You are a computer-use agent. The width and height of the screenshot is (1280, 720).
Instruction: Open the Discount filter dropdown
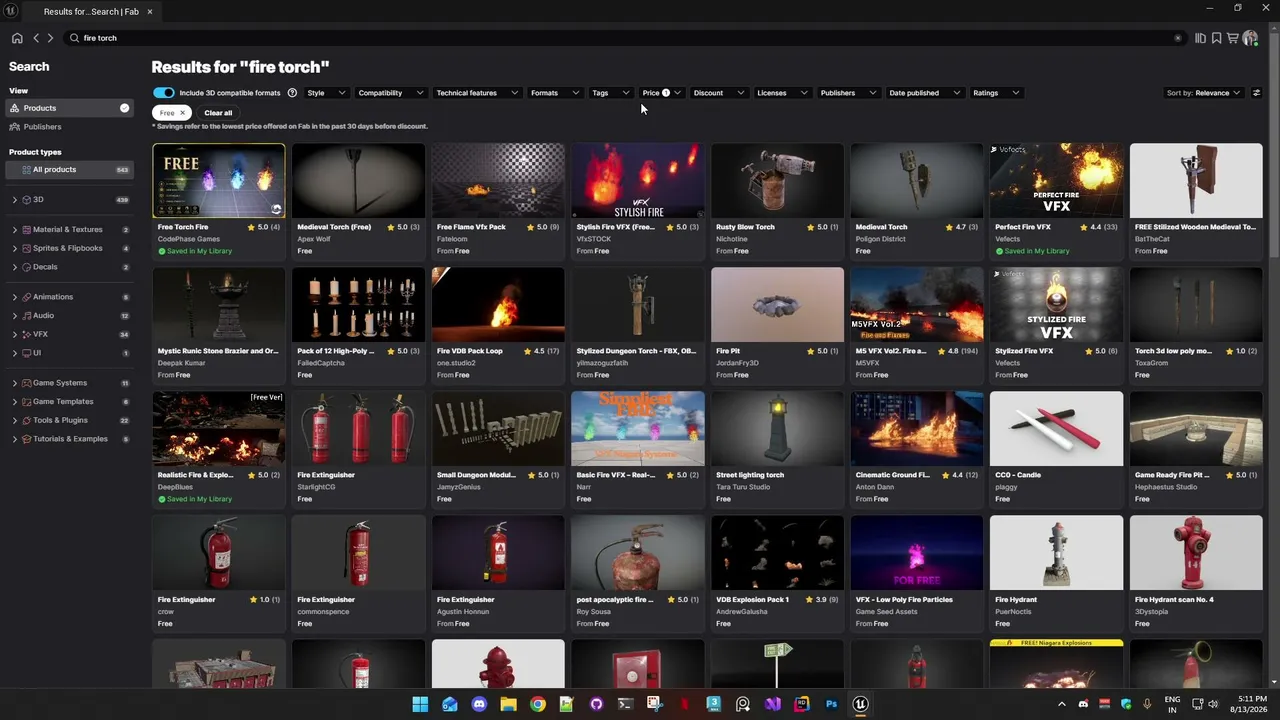(x=718, y=93)
